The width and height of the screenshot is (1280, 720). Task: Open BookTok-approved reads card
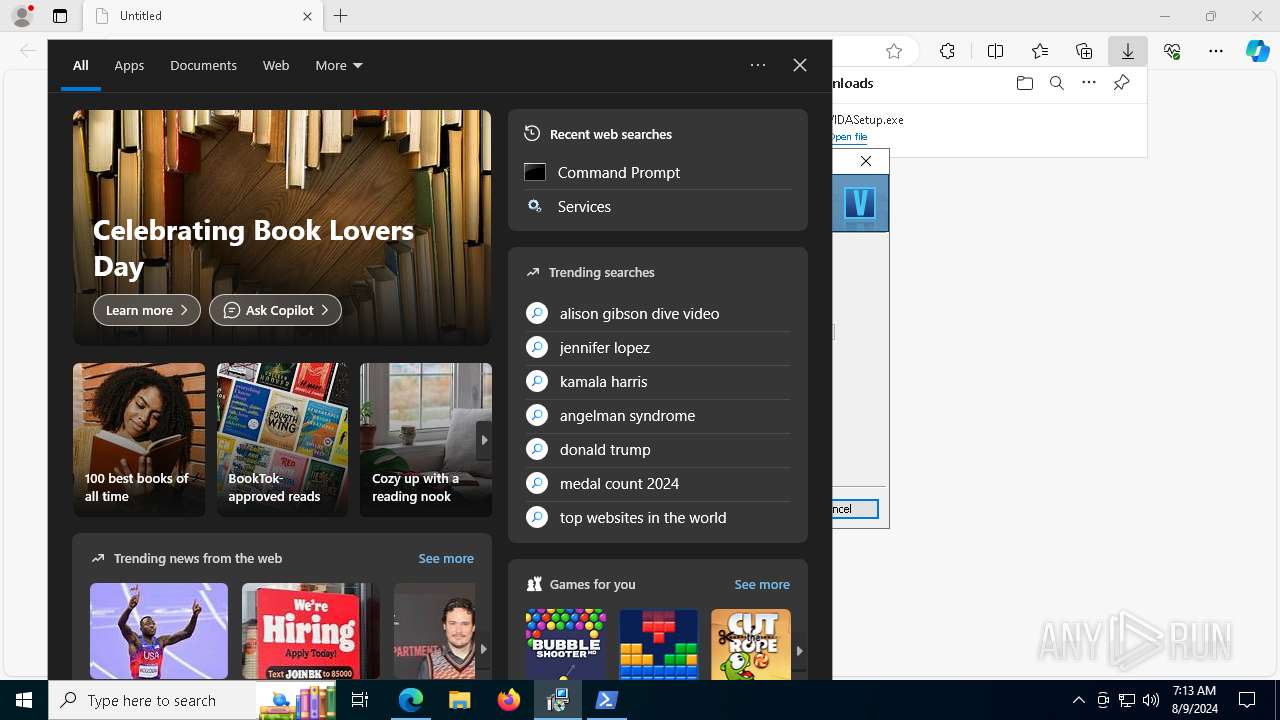(x=283, y=440)
